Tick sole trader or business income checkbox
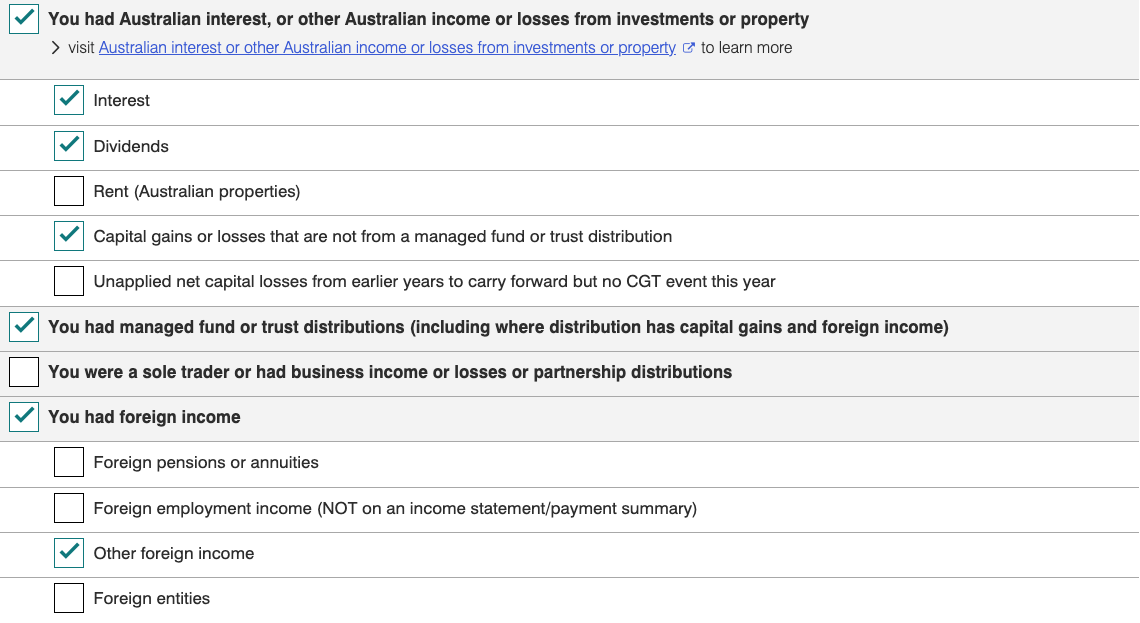Screen dimensions: 1140x623 click(x=24, y=372)
